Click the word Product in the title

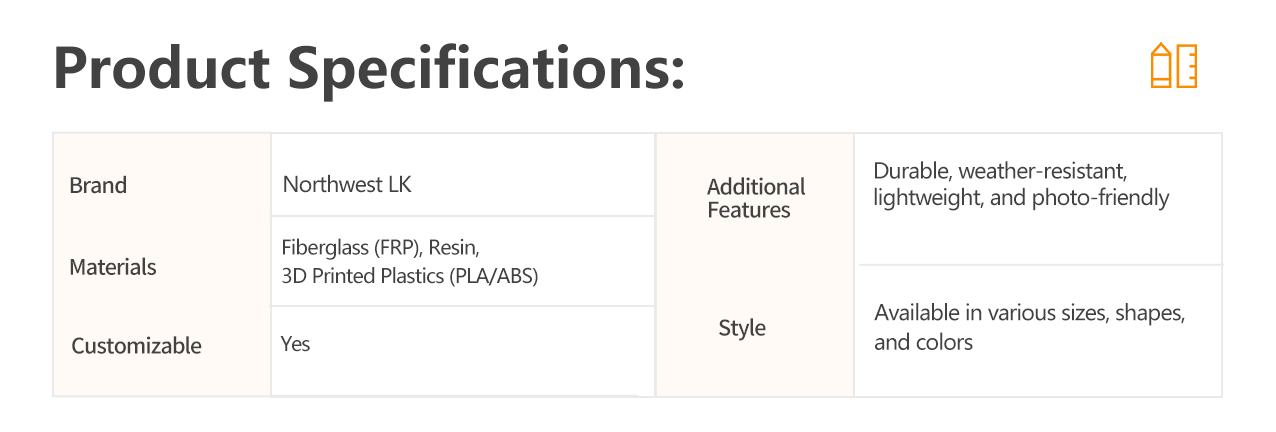point(162,69)
